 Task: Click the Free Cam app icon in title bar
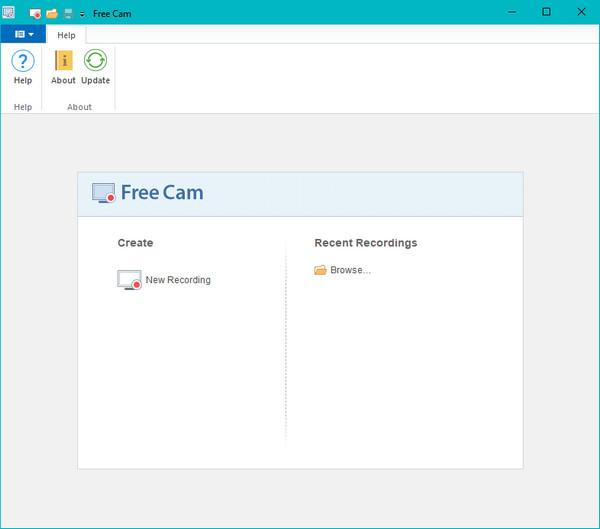click(8, 13)
